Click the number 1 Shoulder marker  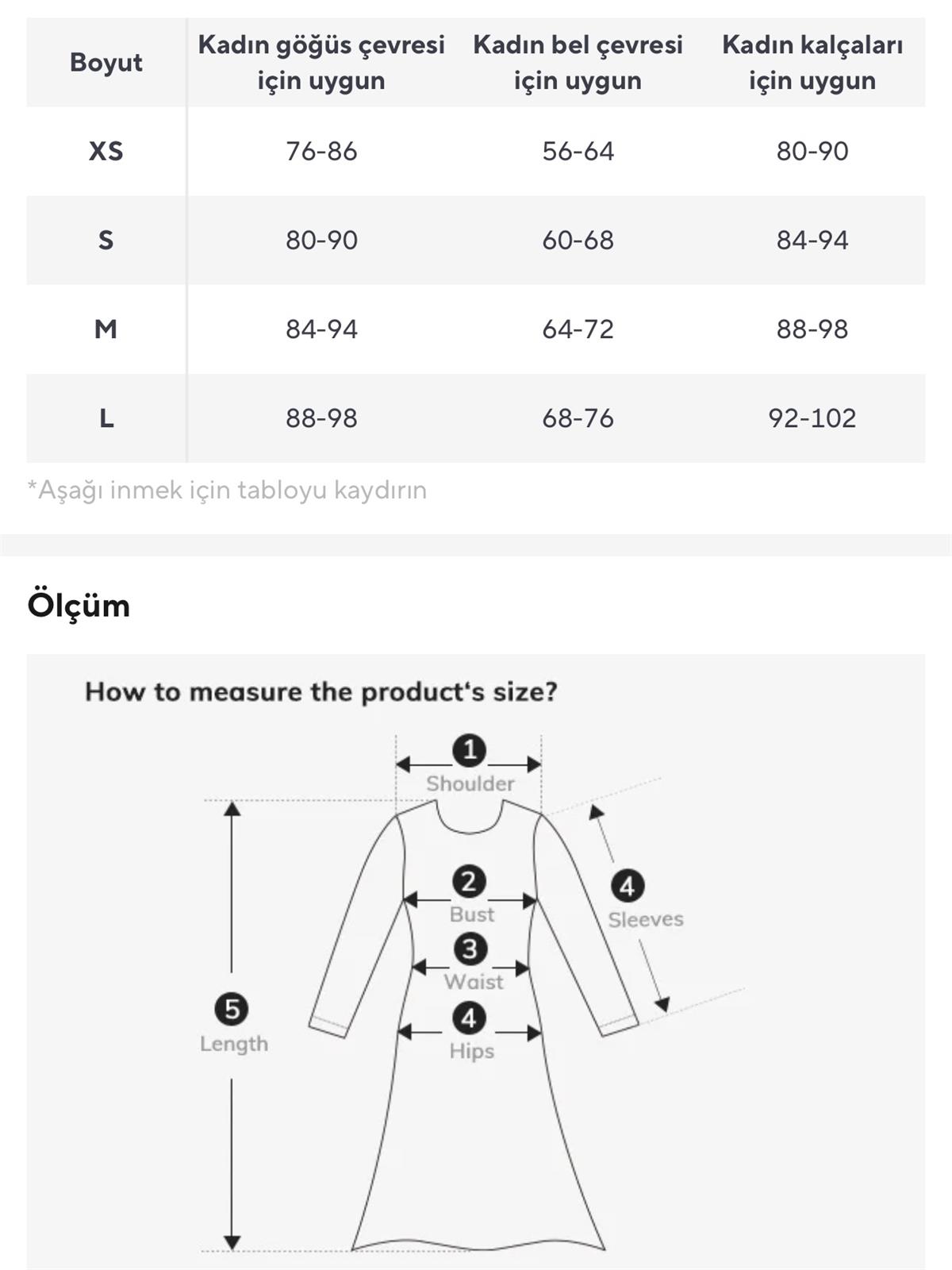point(469,750)
